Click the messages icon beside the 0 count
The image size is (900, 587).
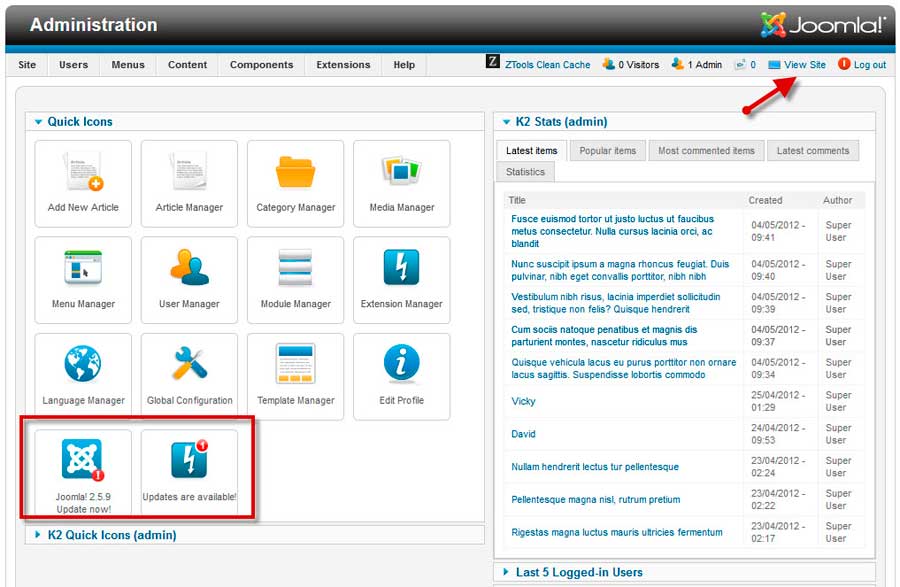[x=740, y=64]
